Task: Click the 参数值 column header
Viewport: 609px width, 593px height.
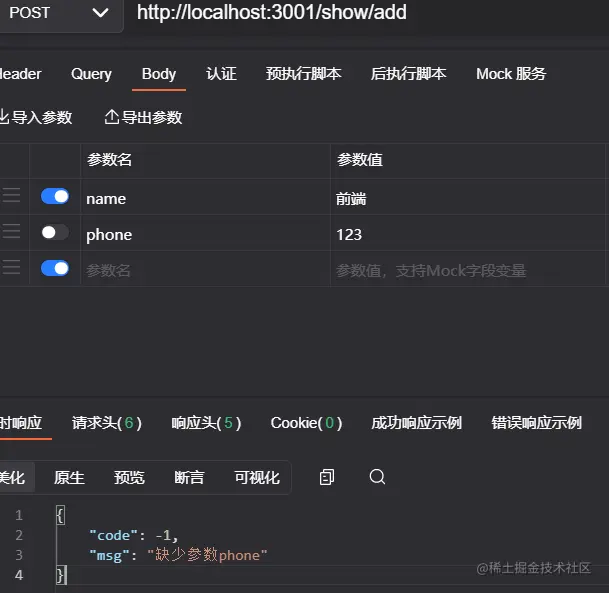Action: 360,160
